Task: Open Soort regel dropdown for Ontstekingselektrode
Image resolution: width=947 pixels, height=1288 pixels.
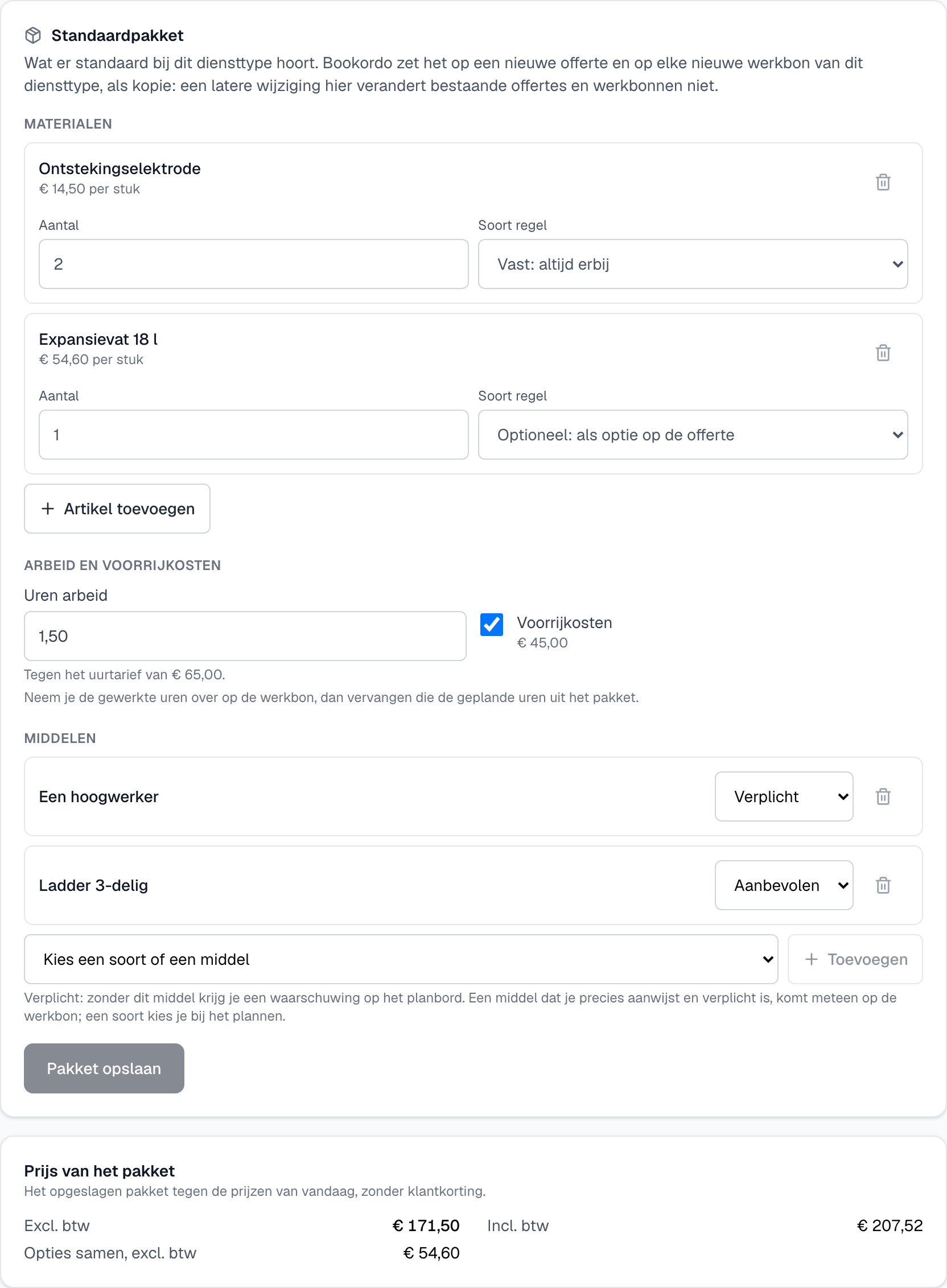Action: 693,264
